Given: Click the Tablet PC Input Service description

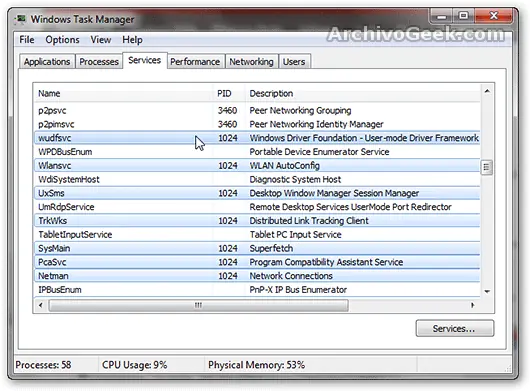Looking at the screenshot, I should pyautogui.click(x=295, y=235).
